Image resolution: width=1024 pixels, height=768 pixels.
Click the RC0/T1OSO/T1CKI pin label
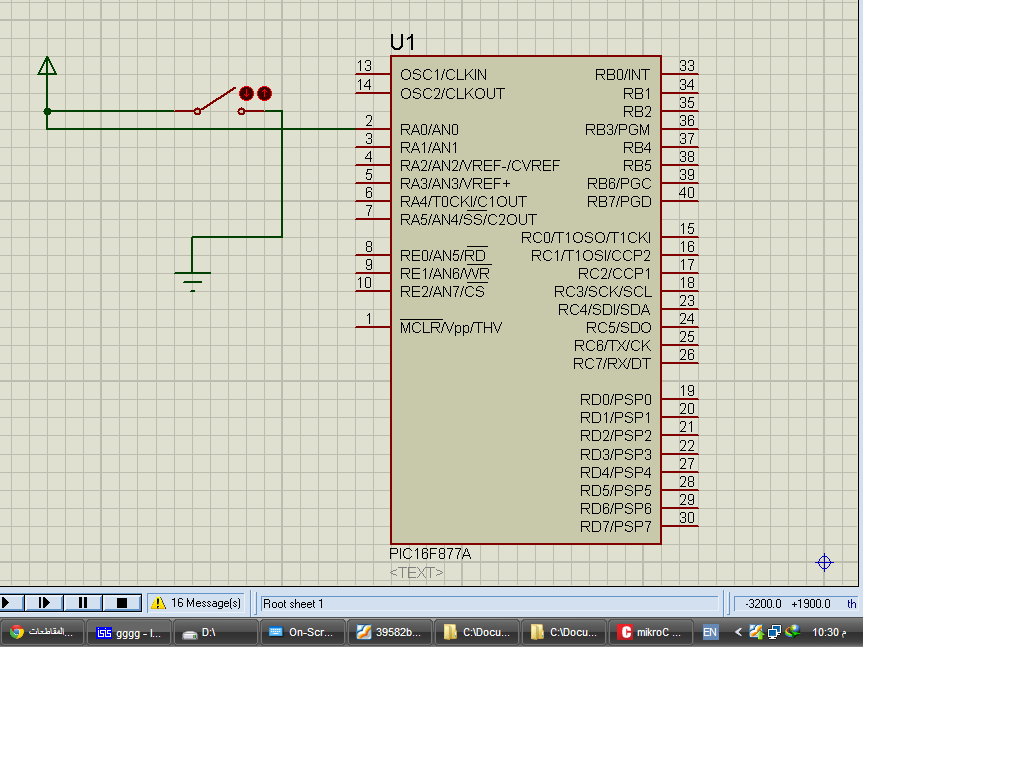coord(586,237)
